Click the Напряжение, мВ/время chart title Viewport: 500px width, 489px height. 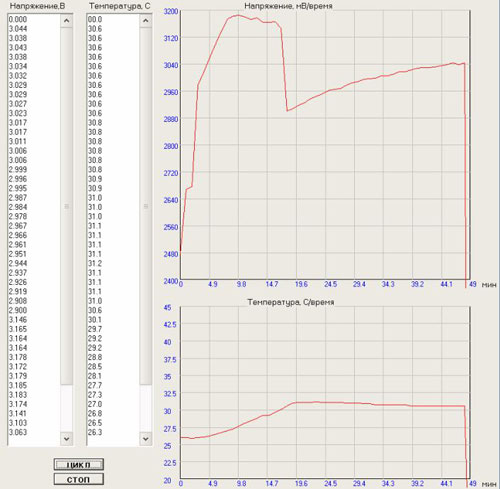pyautogui.click(x=288, y=6)
